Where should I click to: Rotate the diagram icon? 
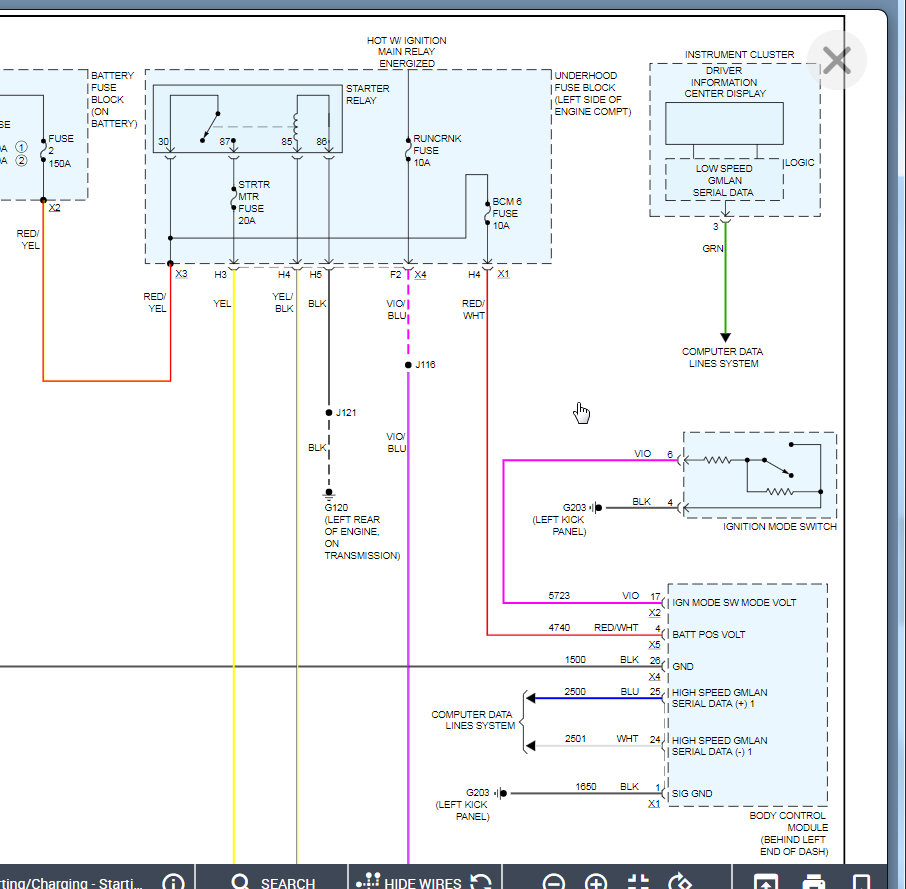[680, 882]
